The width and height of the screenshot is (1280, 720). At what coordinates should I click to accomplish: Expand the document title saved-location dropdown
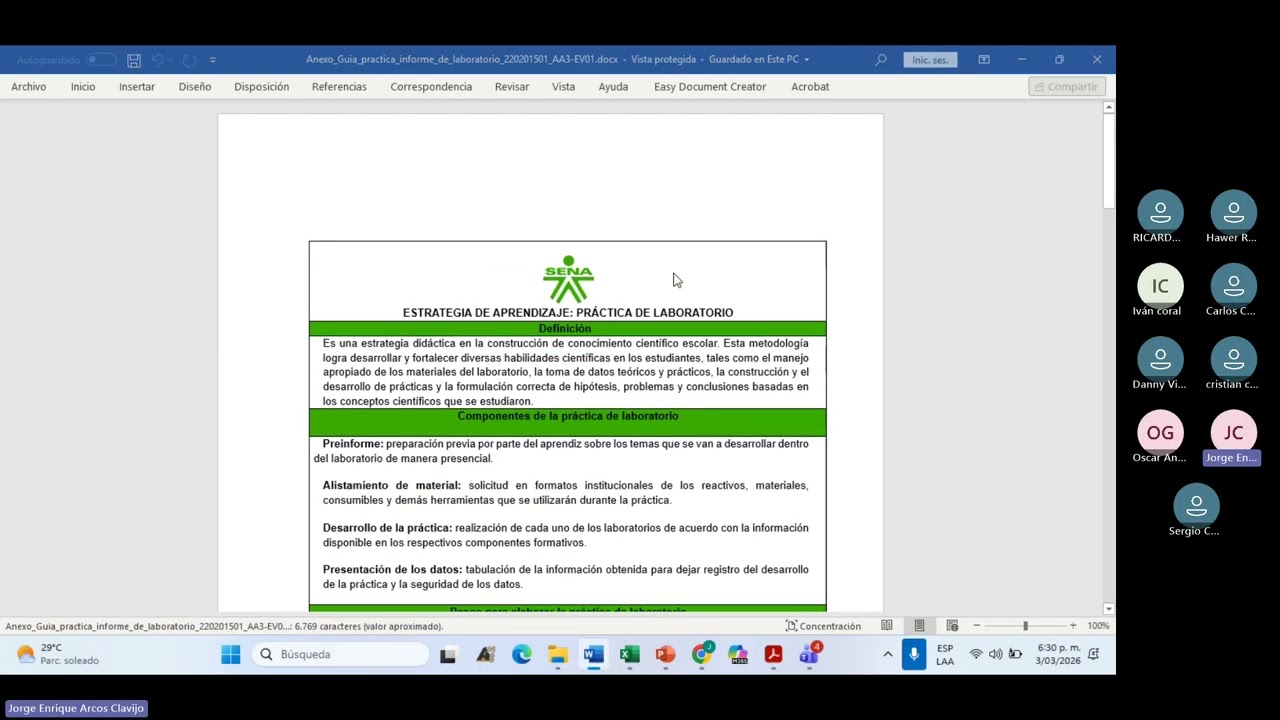807,60
